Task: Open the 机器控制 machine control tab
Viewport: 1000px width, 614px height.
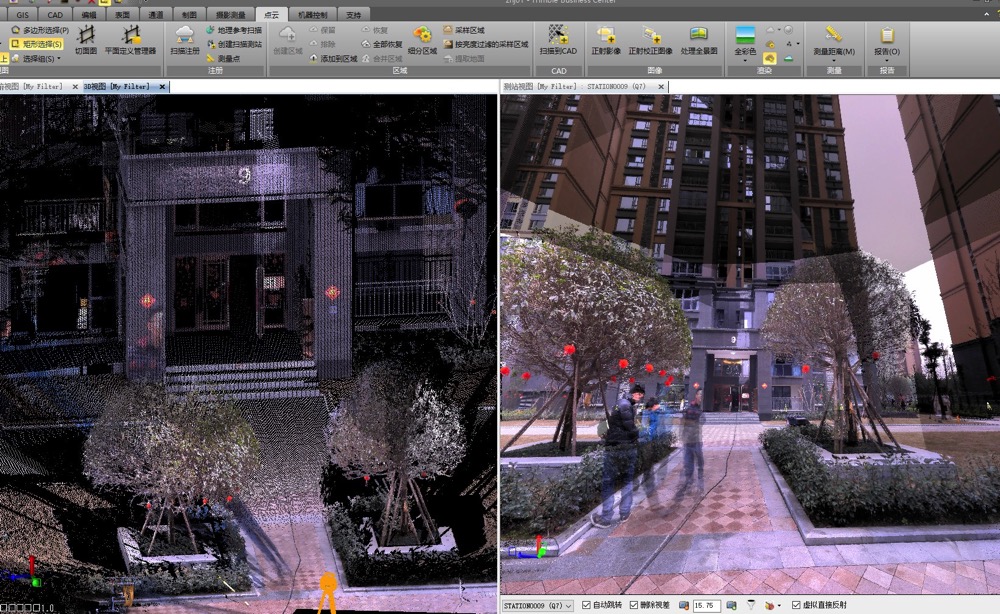Action: tap(312, 15)
